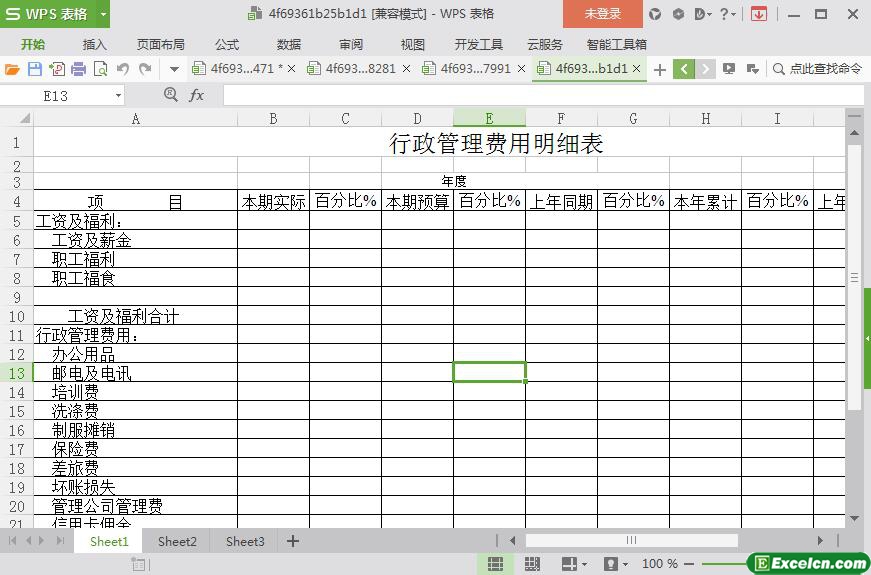
Task: Click the reading mode crosshair icon in the status bar
Action: coord(569,564)
